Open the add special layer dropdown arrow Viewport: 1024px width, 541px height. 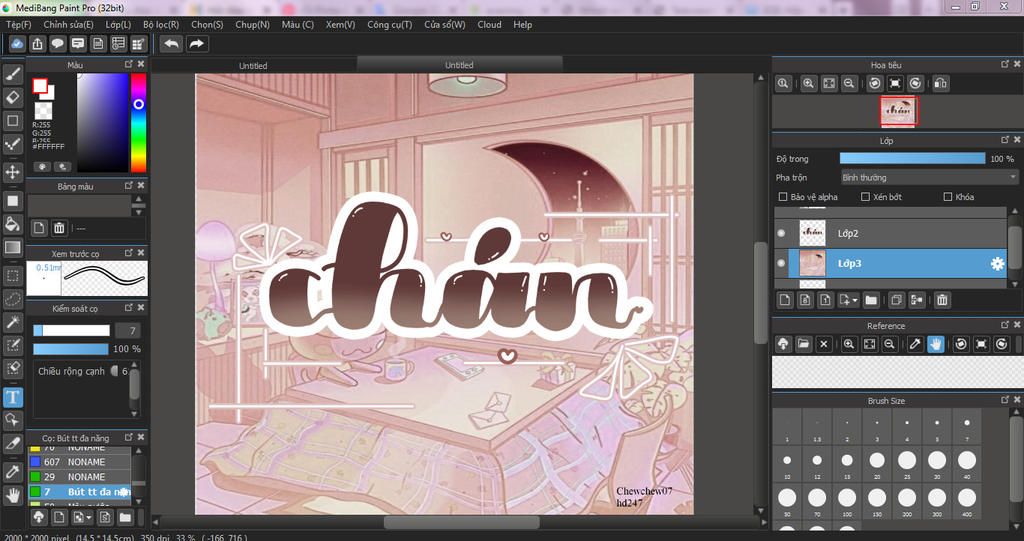[x=855, y=301]
